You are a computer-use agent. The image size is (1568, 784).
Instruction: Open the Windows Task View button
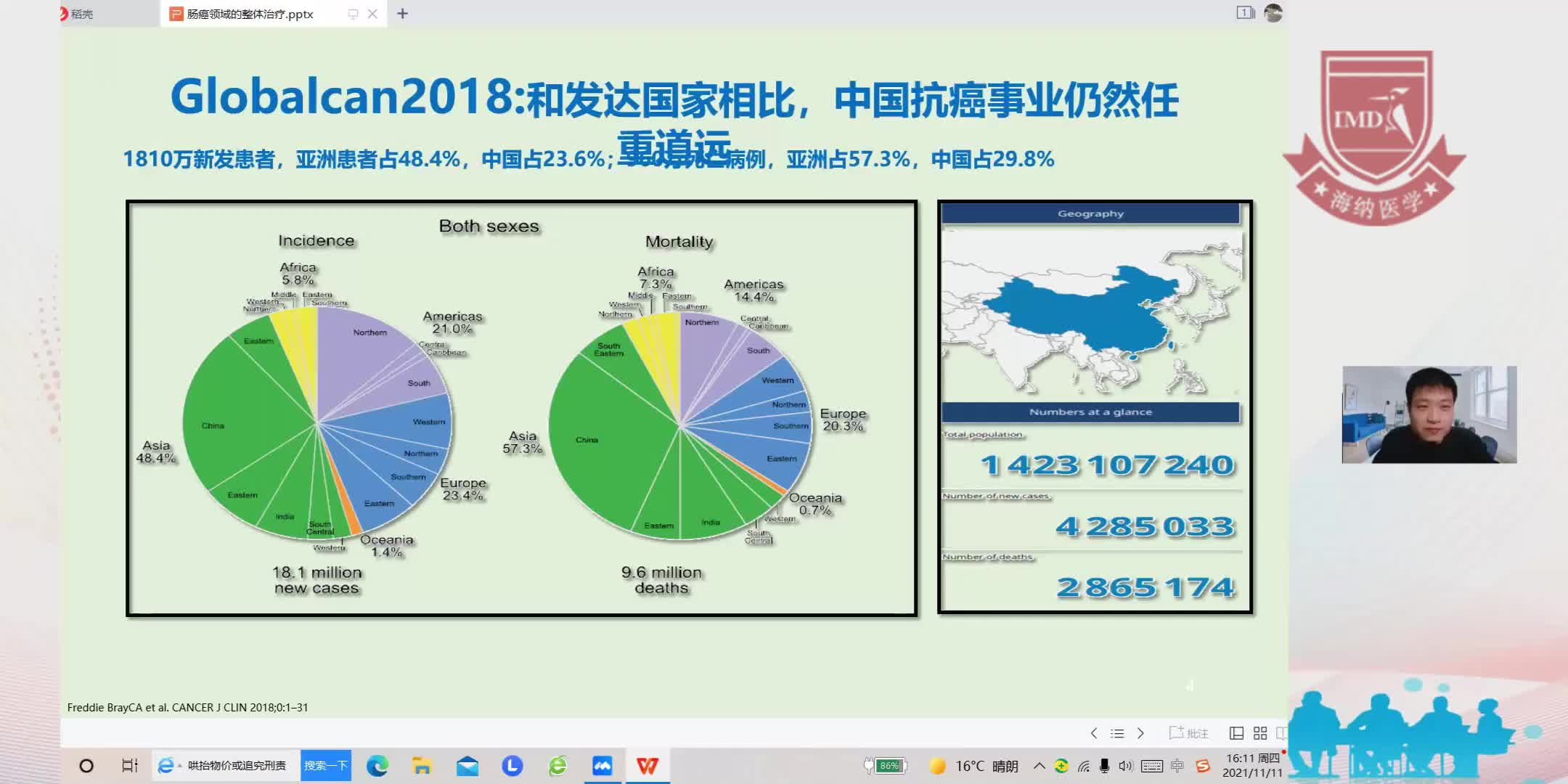tap(129, 765)
